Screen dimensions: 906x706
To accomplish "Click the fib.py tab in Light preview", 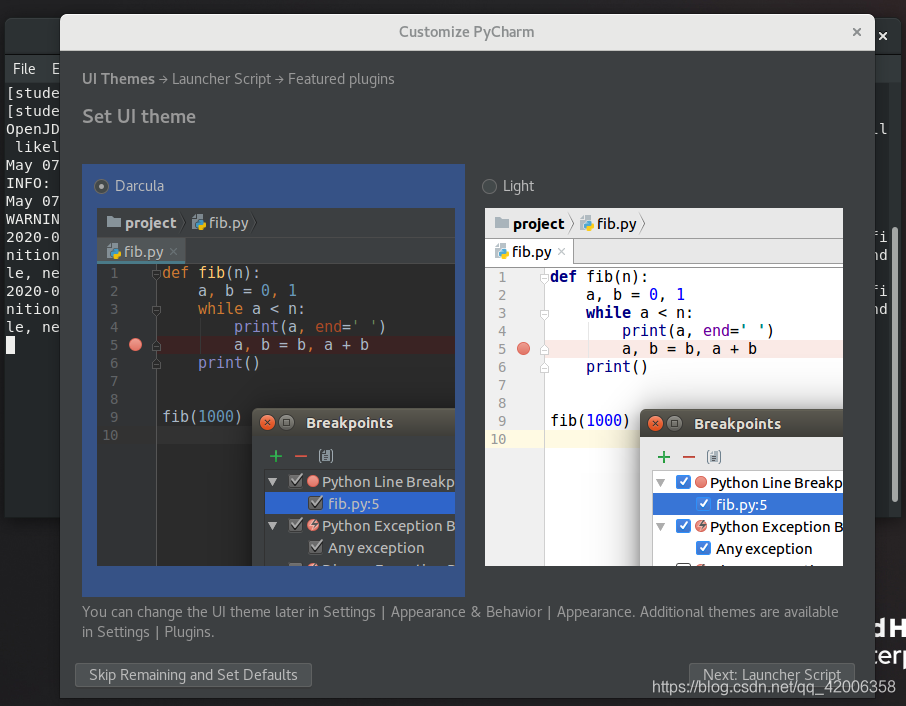I will pyautogui.click(x=529, y=252).
